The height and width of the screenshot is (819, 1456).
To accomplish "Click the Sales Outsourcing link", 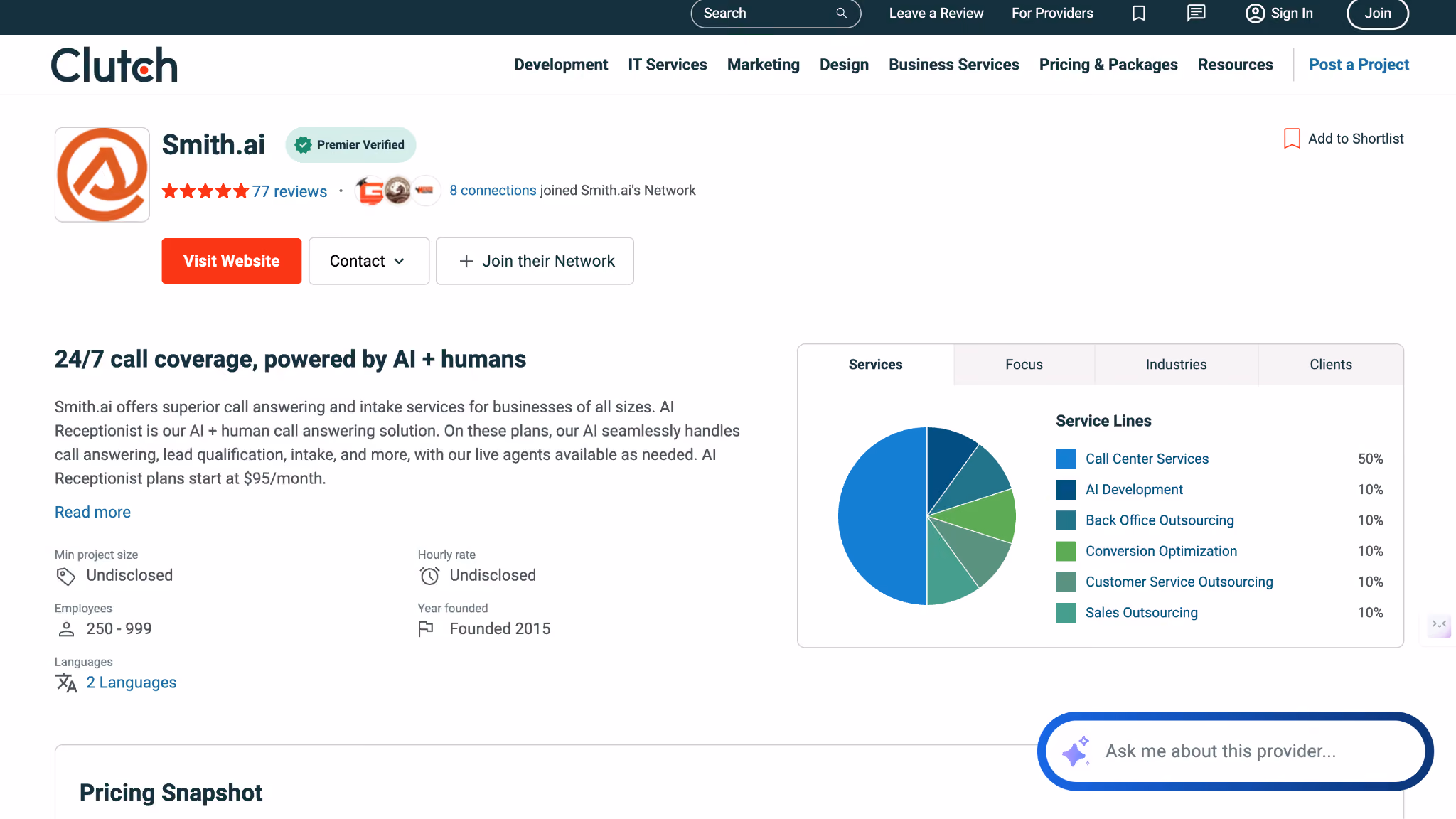I will point(1141,613).
